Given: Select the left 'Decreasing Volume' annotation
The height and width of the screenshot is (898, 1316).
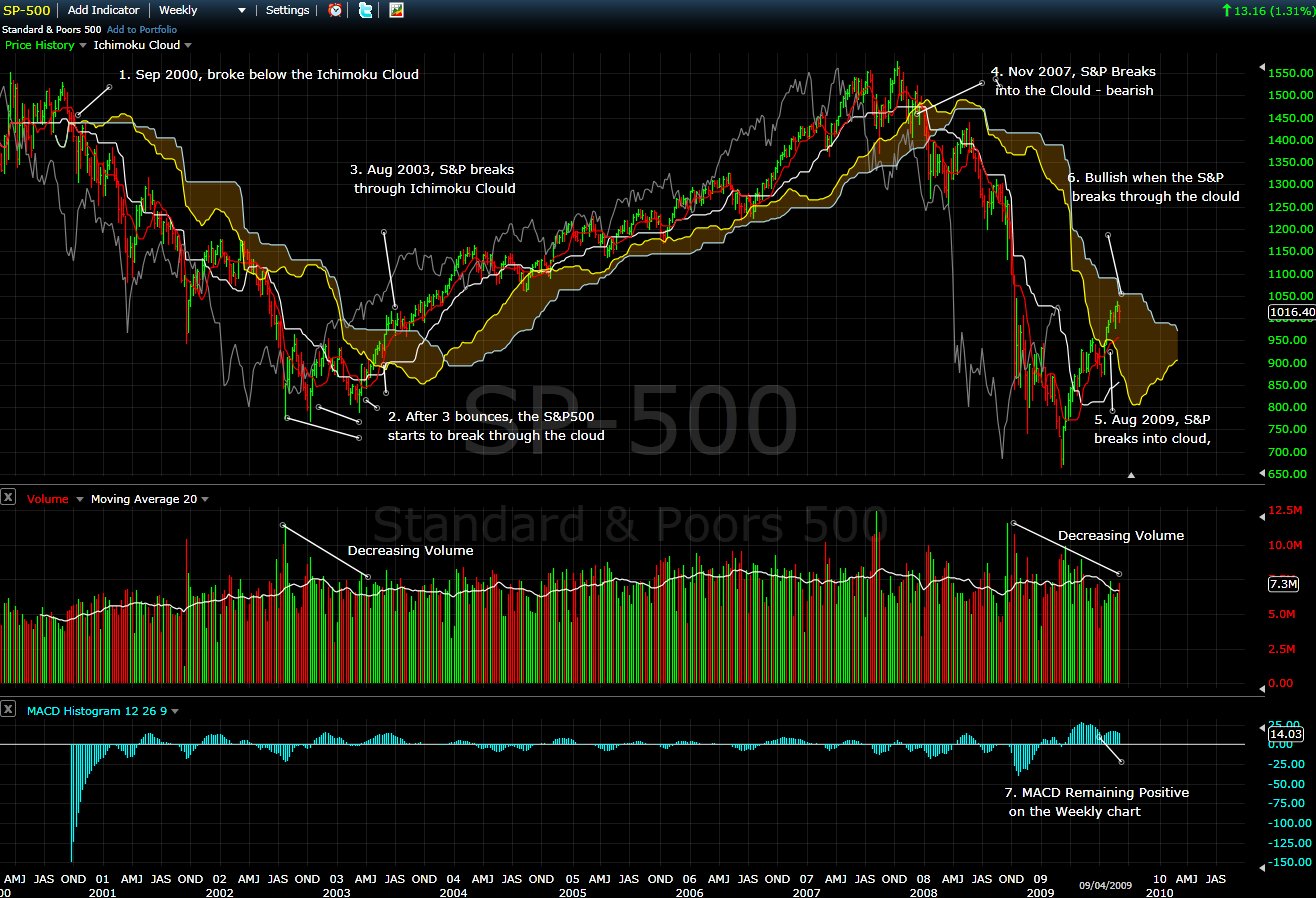Looking at the screenshot, I should tap(410, 550).
